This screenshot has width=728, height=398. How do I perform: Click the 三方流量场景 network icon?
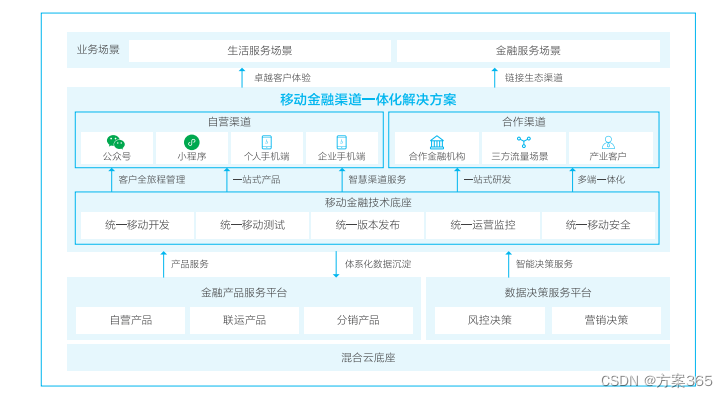click(524, 142)
